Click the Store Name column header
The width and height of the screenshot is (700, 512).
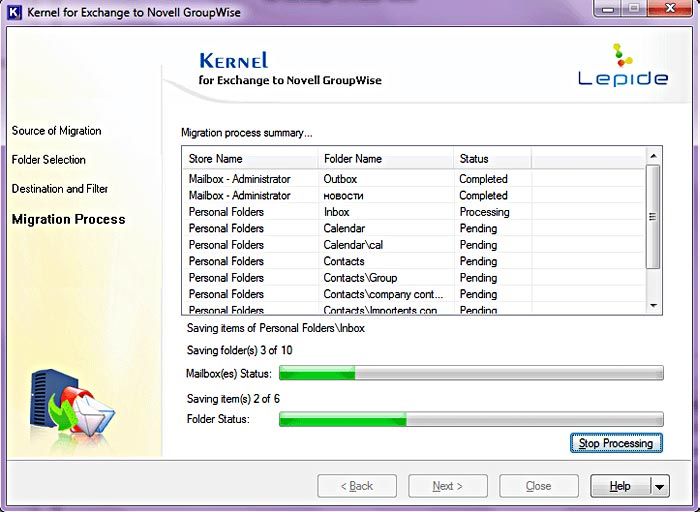pos(250,158)
